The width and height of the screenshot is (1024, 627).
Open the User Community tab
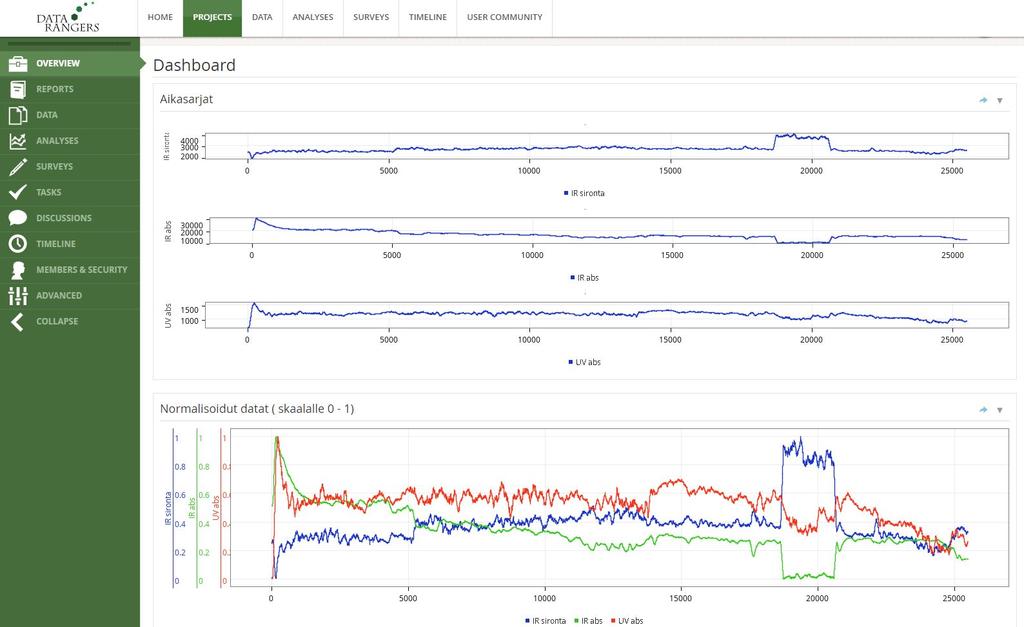[x=504, y=17]
